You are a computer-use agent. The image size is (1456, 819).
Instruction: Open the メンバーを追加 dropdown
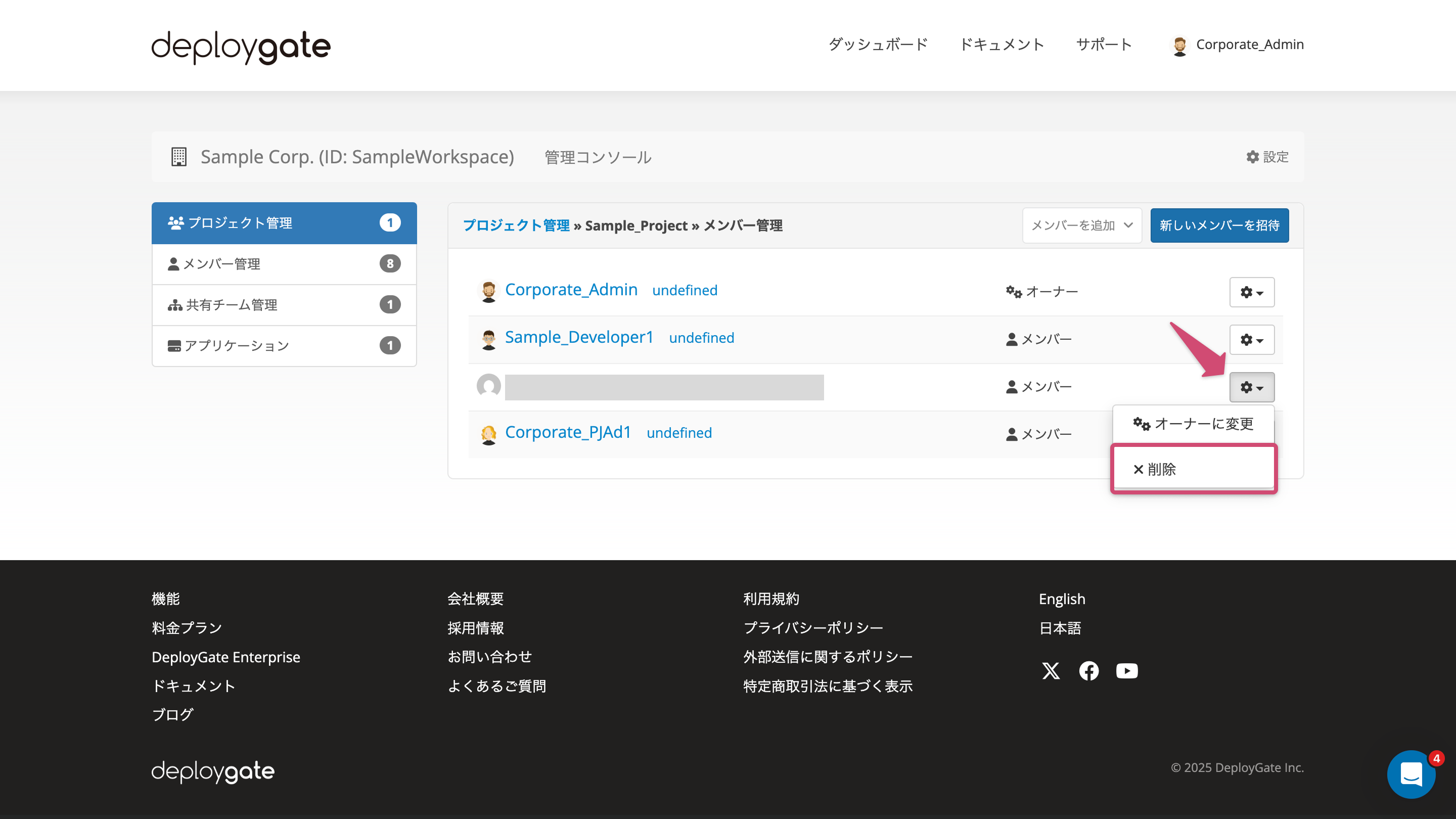click(x=1081, y=225)
